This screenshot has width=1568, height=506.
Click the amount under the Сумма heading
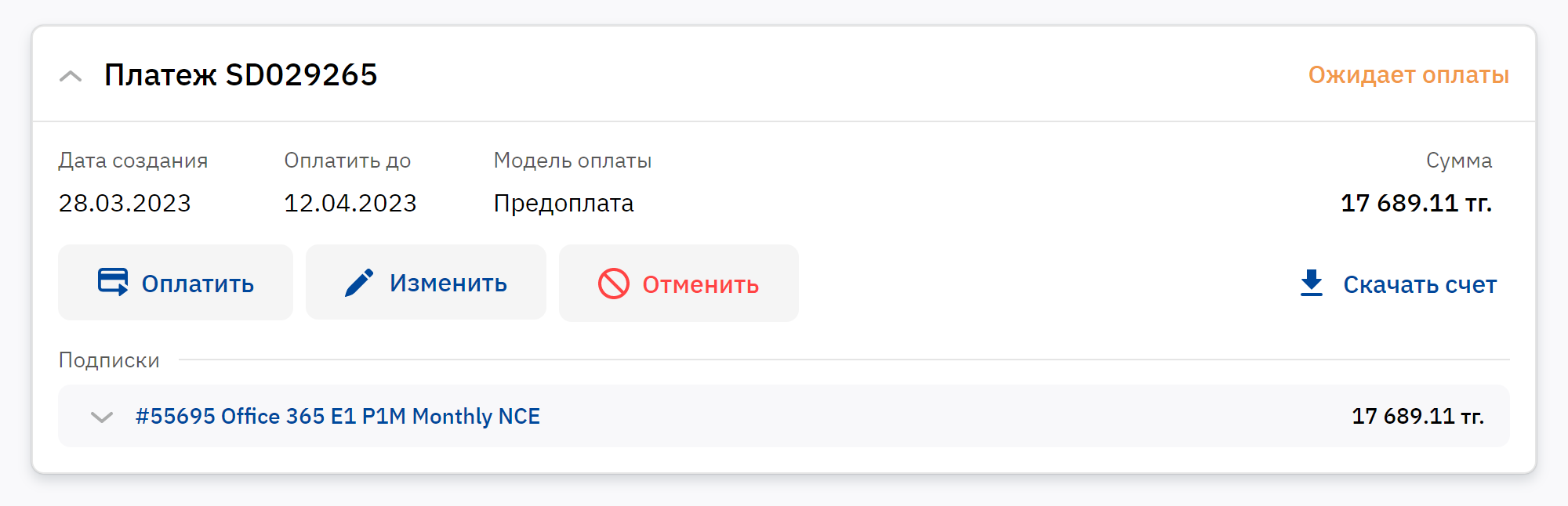[1415, 204]
